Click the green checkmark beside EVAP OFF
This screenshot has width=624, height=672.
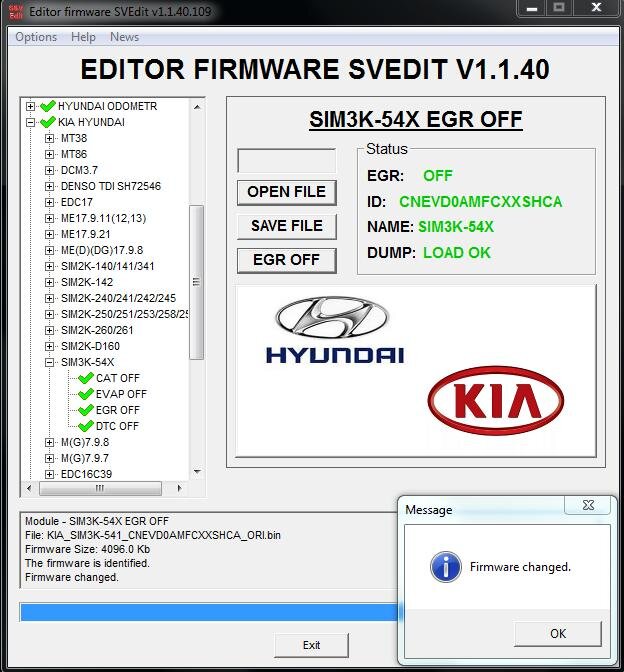[x=86, y=393]
